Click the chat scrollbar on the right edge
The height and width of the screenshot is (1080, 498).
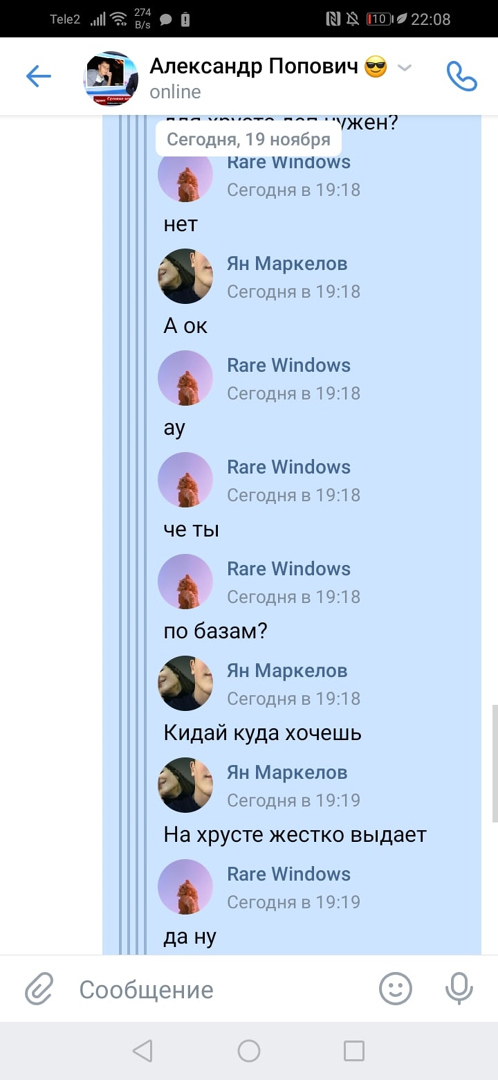coord(495,763)
